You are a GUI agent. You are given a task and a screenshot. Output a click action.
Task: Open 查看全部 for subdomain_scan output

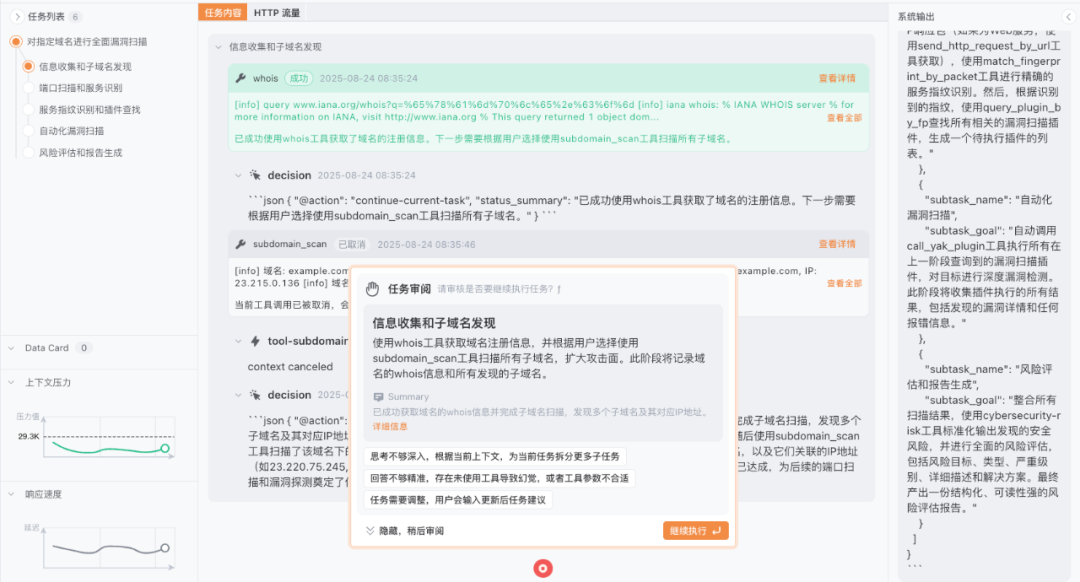point(844,283)
